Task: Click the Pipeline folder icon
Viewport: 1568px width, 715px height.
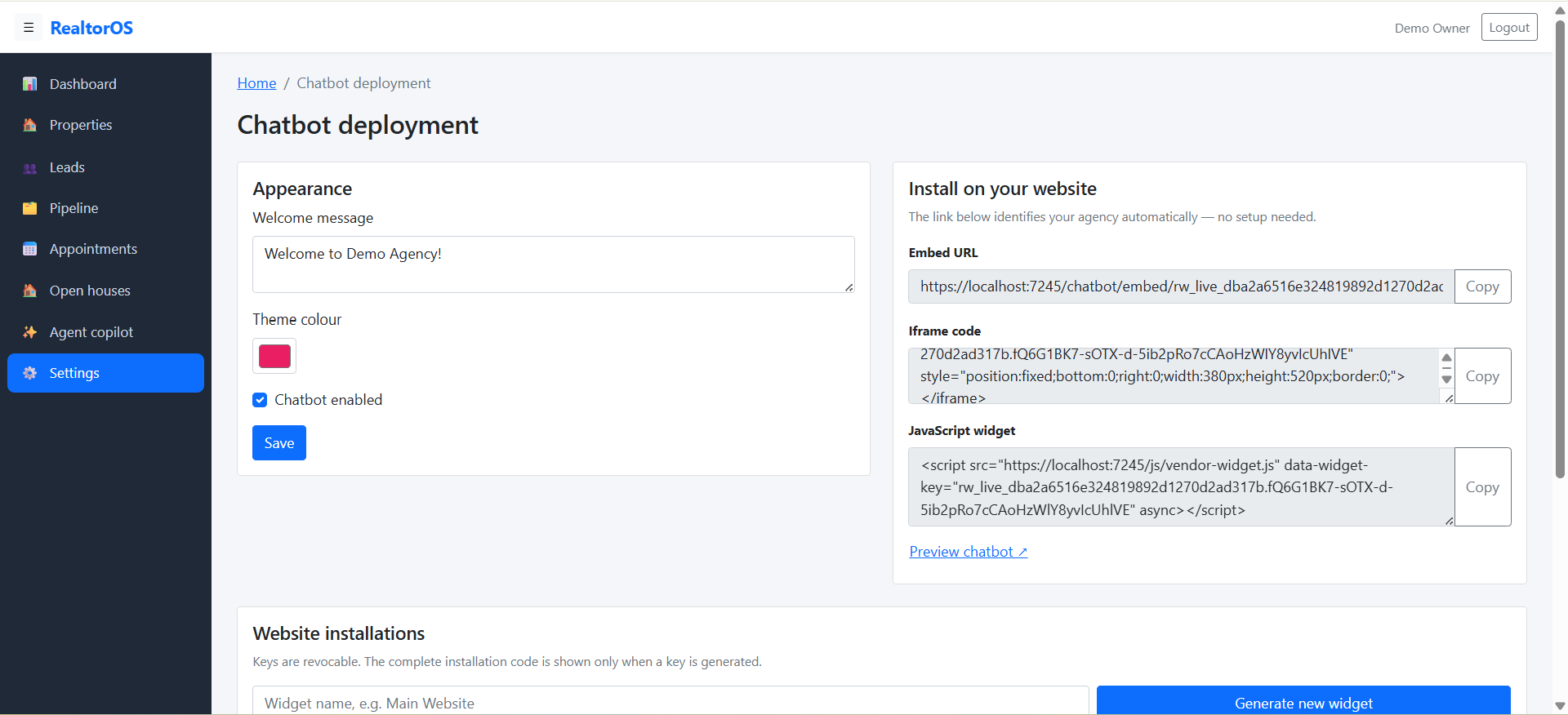Action: click(30, 208)
